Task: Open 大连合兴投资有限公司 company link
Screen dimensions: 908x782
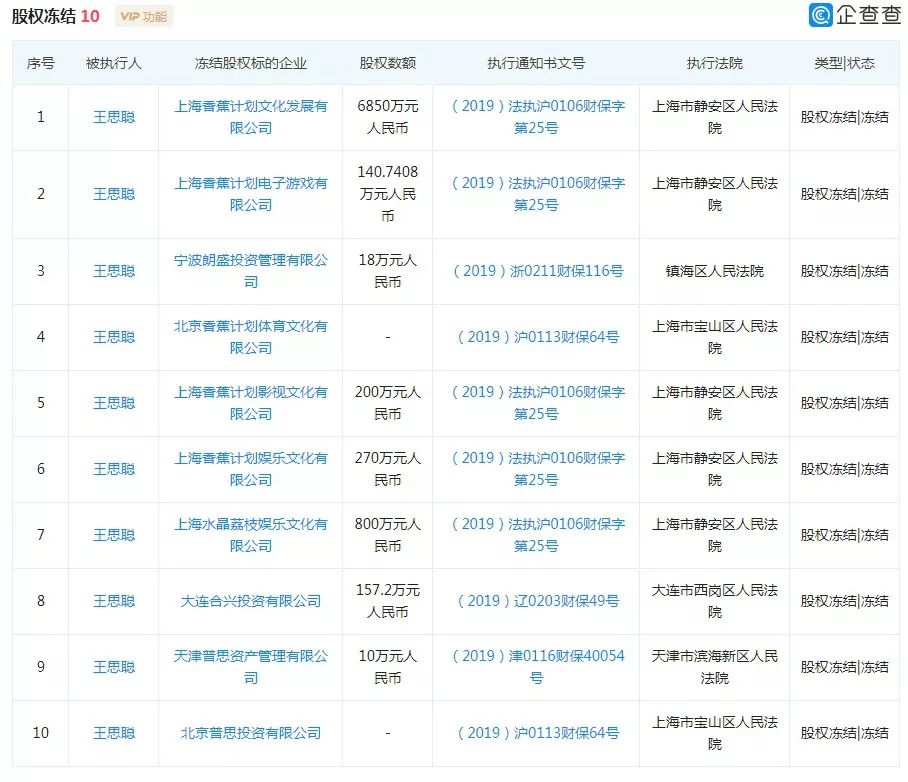Action: point(251,601)
